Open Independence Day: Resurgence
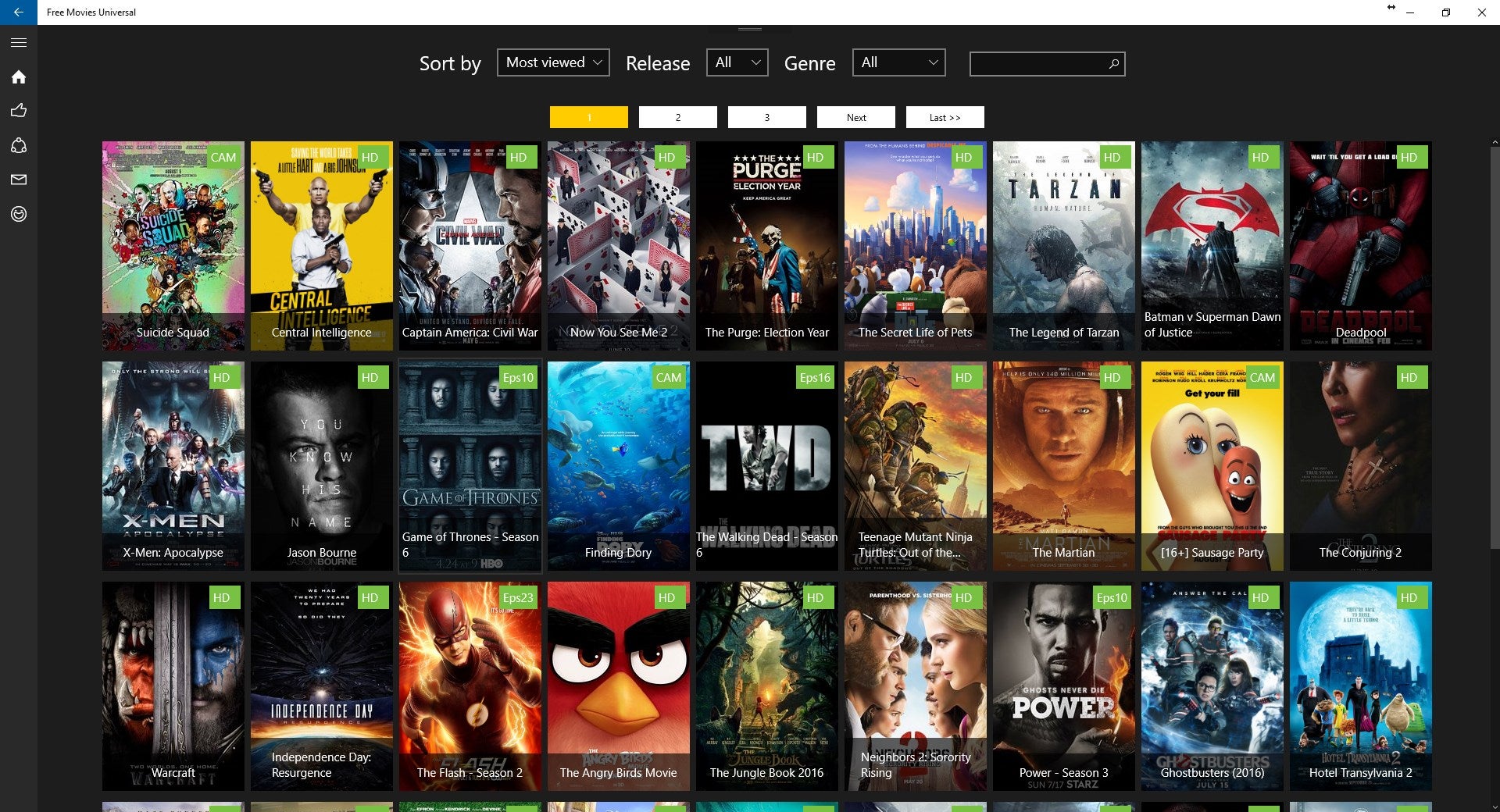The image size is (1500, 812). (322, 686)
